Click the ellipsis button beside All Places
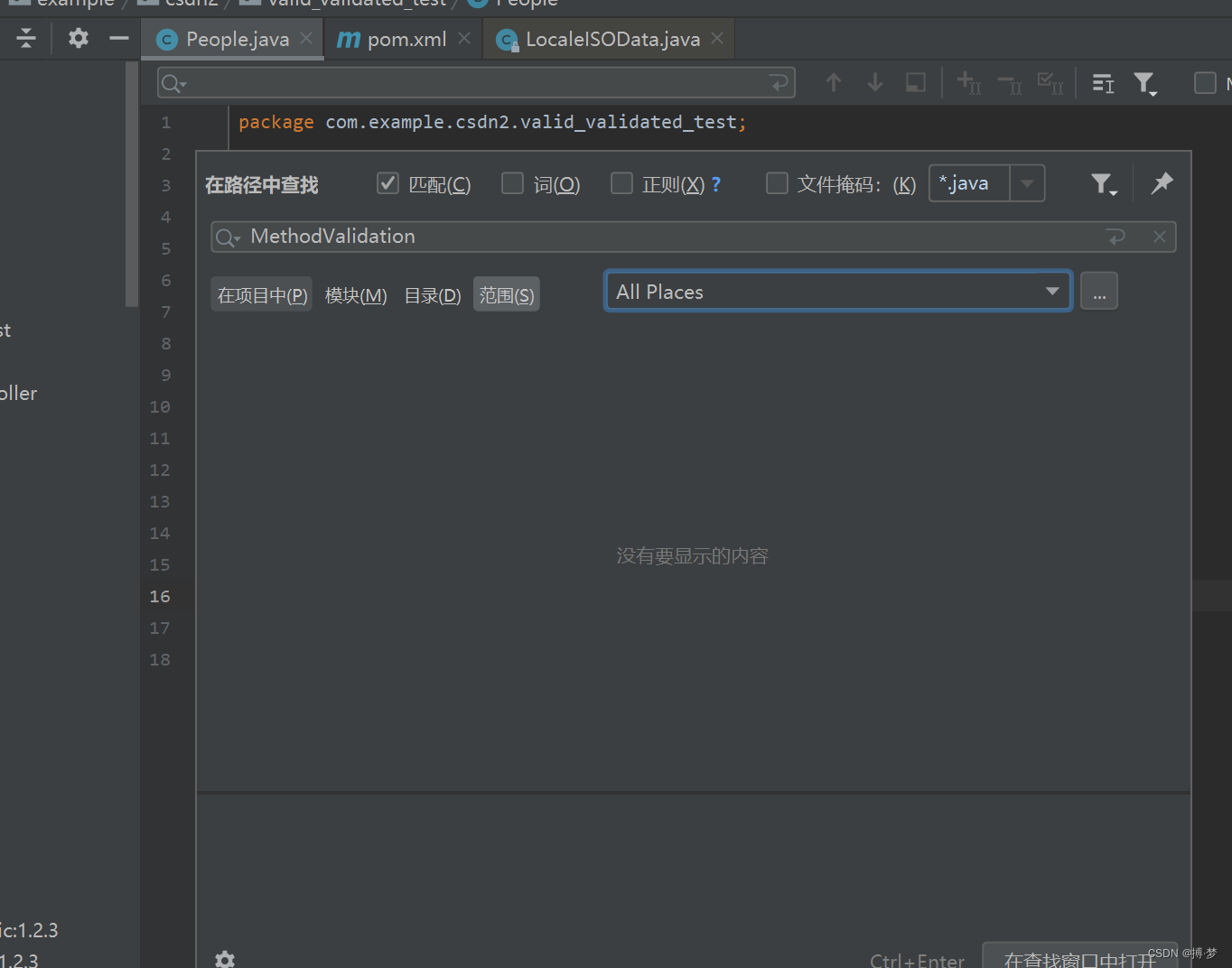1232x968 pixels. (x=1099, y=292)
